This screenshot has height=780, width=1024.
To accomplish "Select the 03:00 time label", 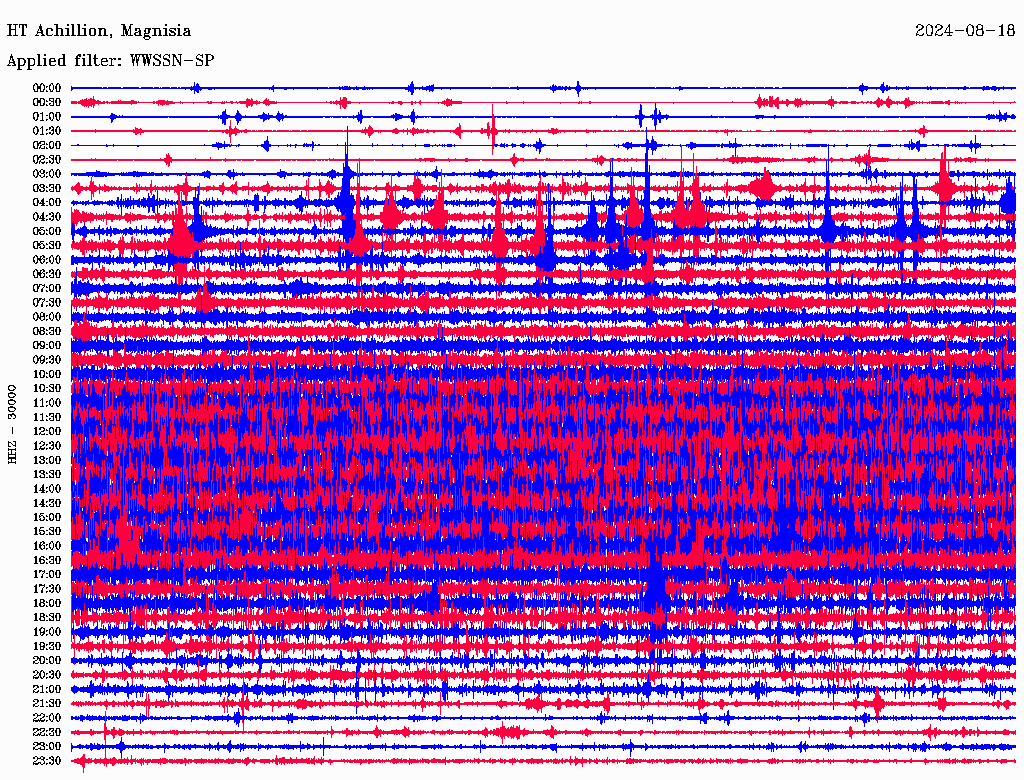I will point(46,174).
